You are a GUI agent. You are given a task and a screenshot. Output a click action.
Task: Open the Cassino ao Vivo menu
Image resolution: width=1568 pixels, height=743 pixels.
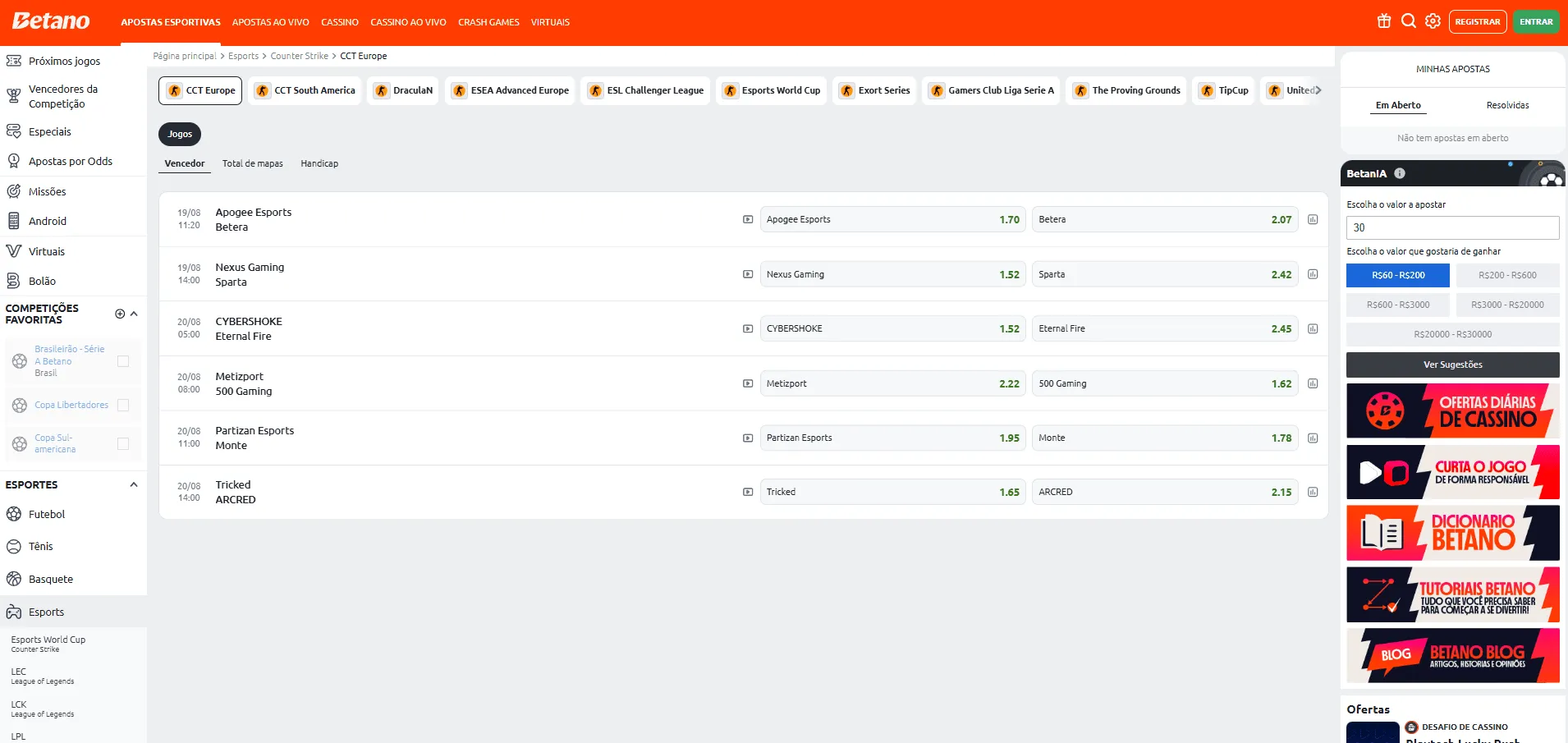point(408,22)
